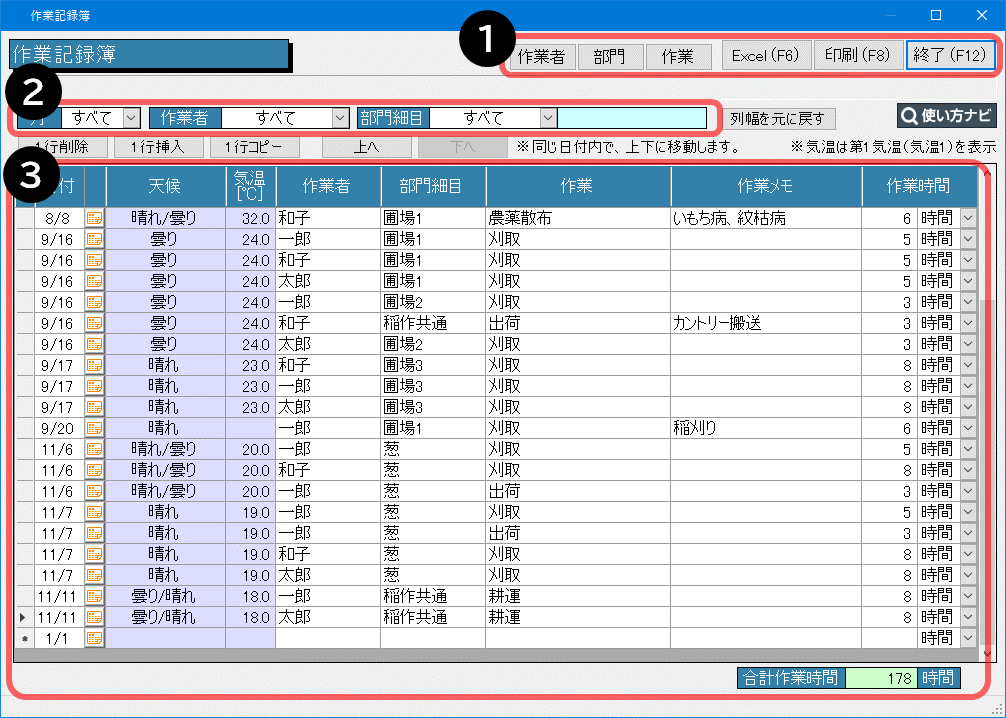
Task: Open the calendar icon in the 11/6 和子 row
Action: tap(95, 469)
